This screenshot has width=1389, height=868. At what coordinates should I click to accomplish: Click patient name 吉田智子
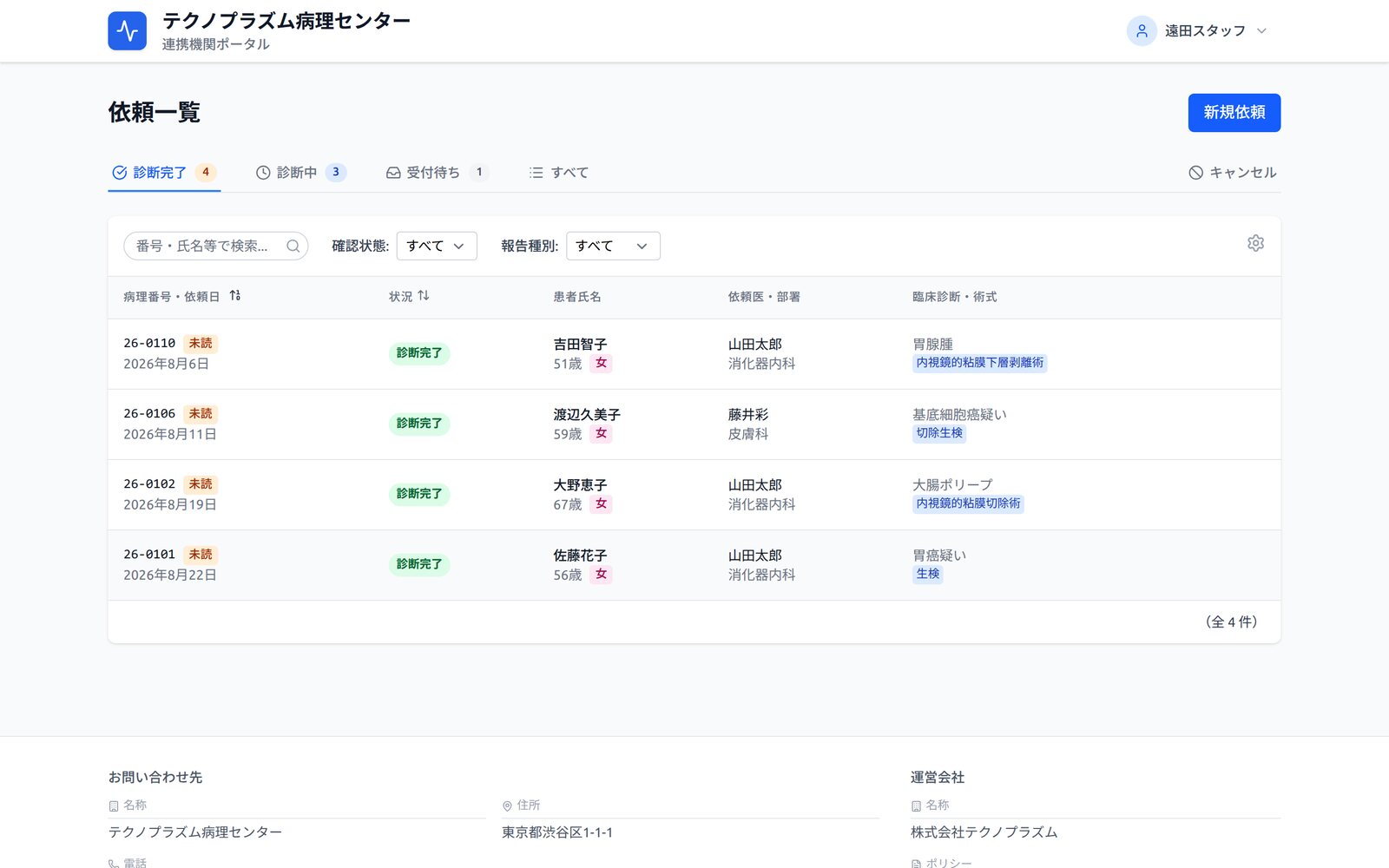[580, 345]
